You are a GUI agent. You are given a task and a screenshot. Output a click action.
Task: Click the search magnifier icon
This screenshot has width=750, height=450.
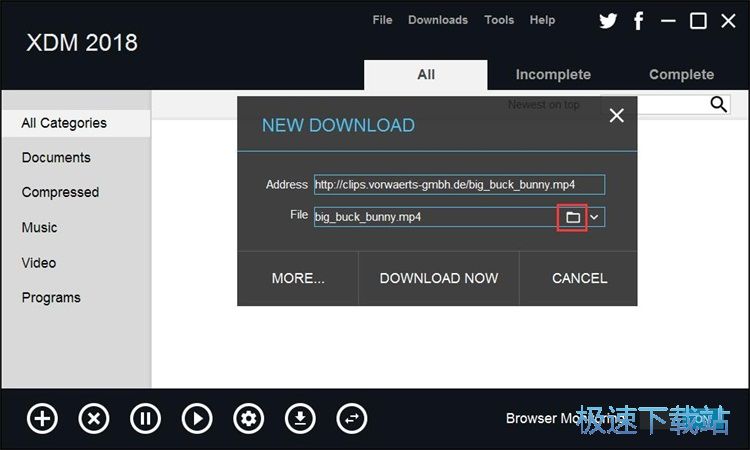click(718, 104)
